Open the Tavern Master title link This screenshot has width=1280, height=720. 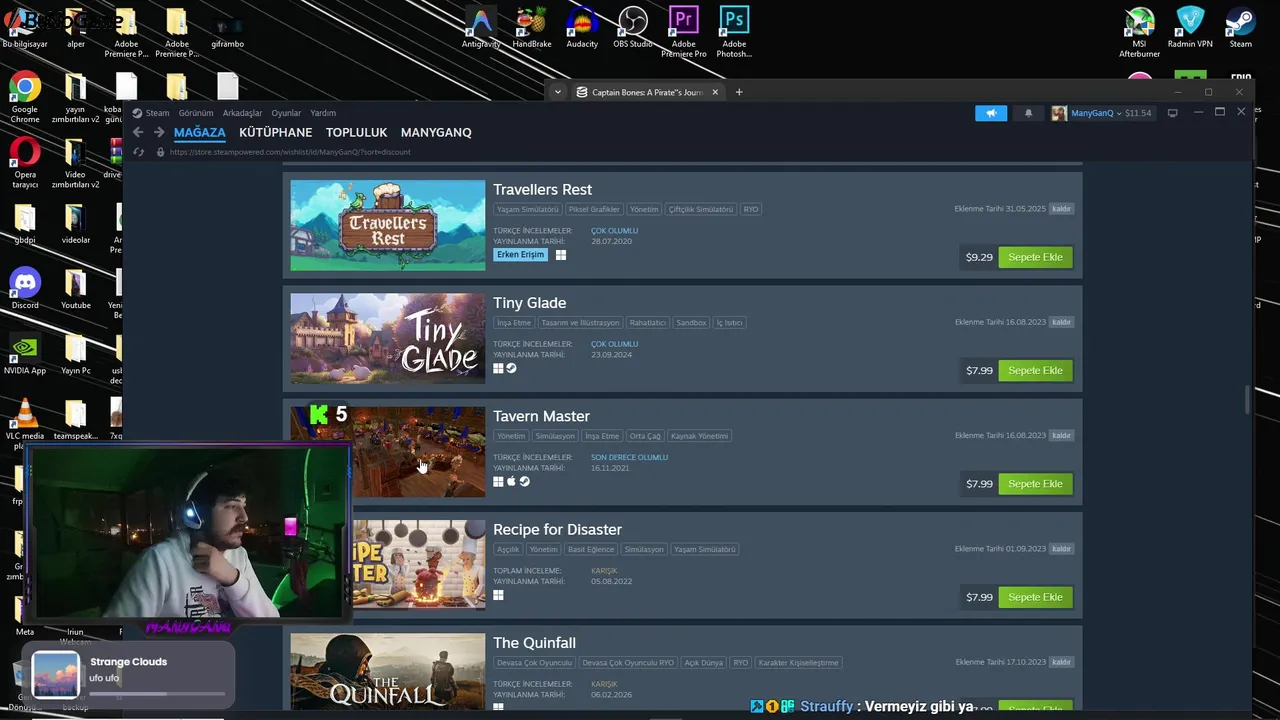[x=541, y=416]
